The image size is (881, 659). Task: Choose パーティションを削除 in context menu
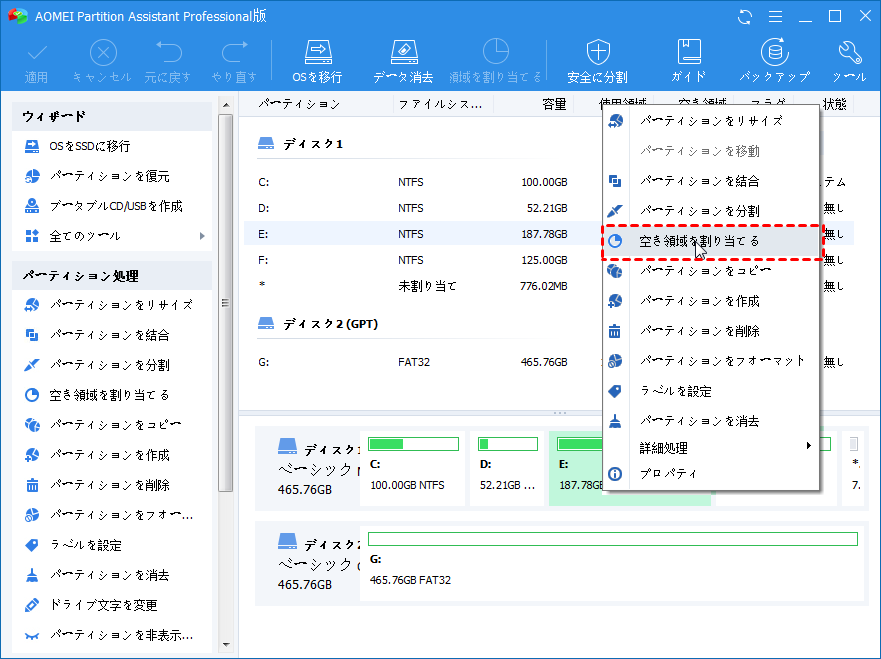click(x=711, y=331)
